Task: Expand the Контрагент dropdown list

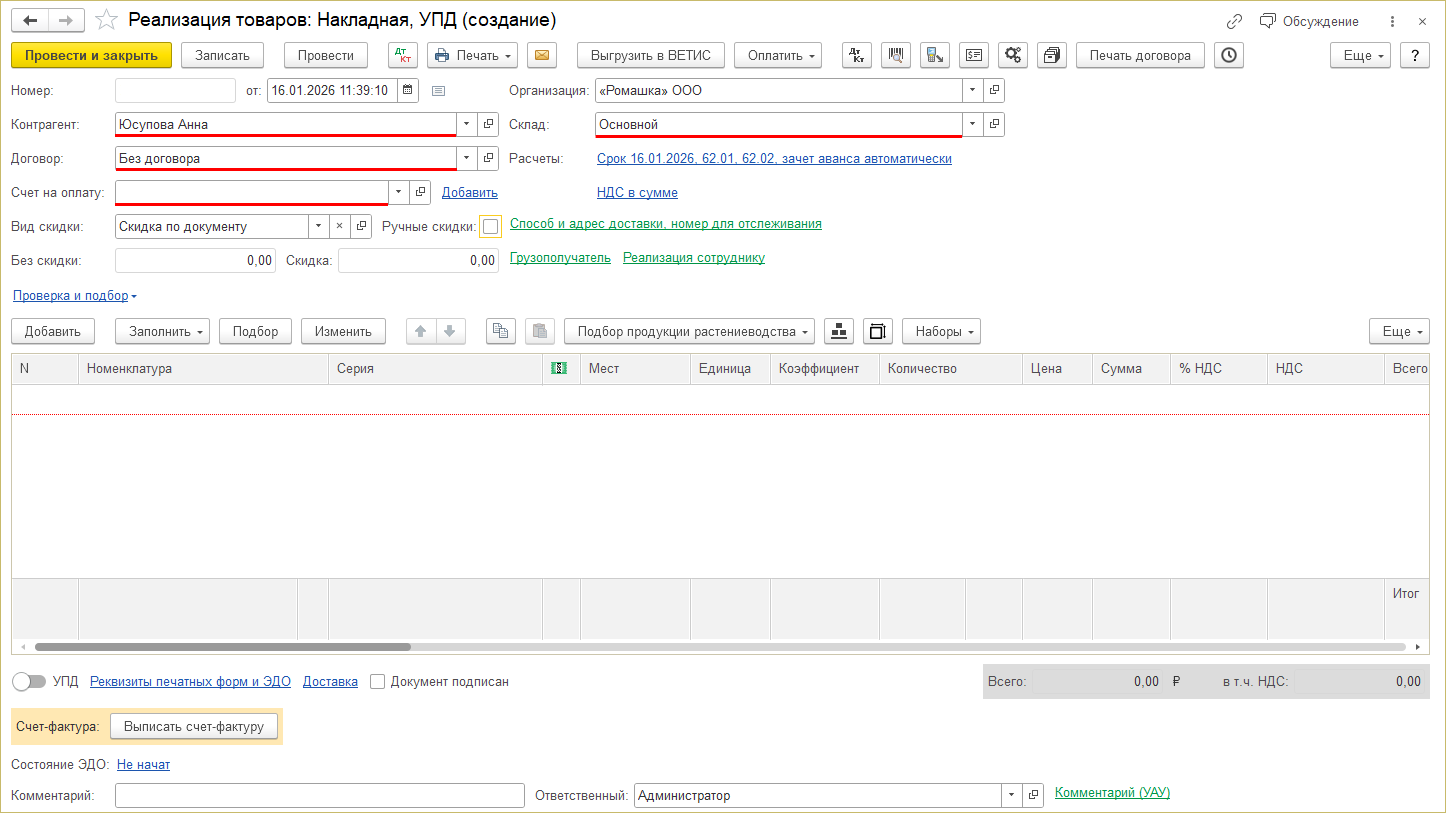Action: [465, 125]
